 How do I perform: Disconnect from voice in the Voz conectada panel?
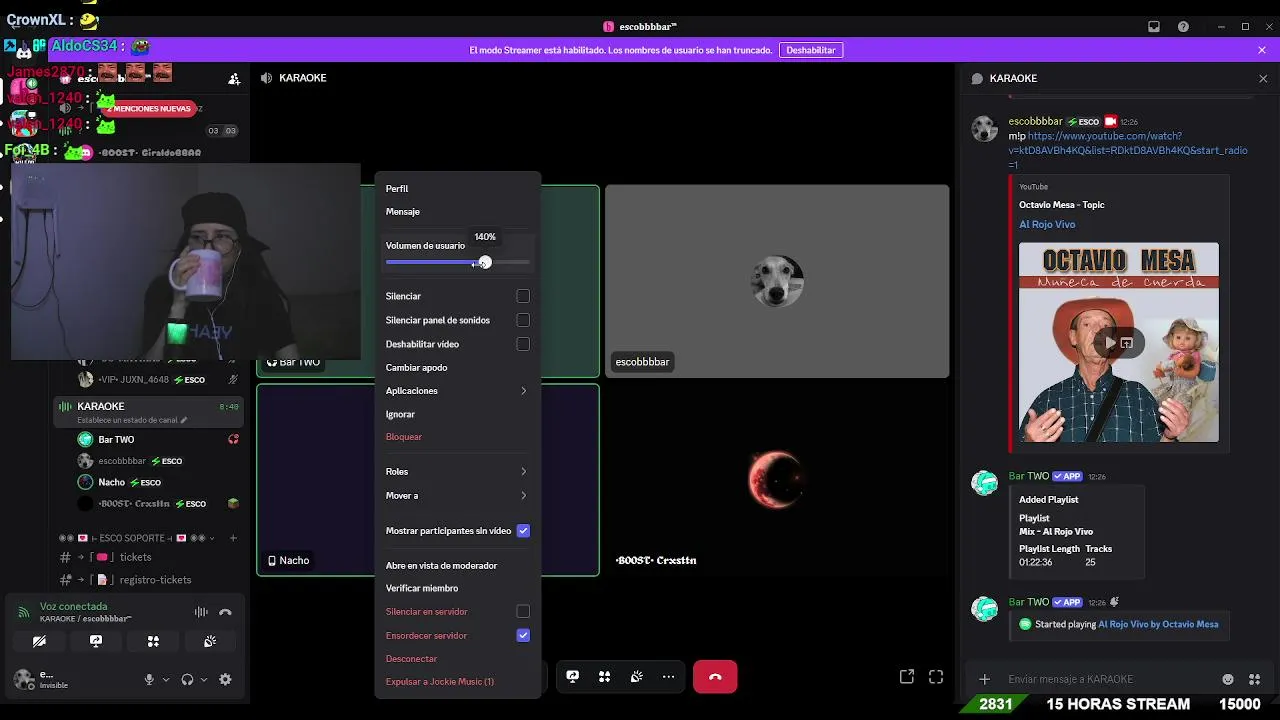pyautogui.click(x=225, y=612)
